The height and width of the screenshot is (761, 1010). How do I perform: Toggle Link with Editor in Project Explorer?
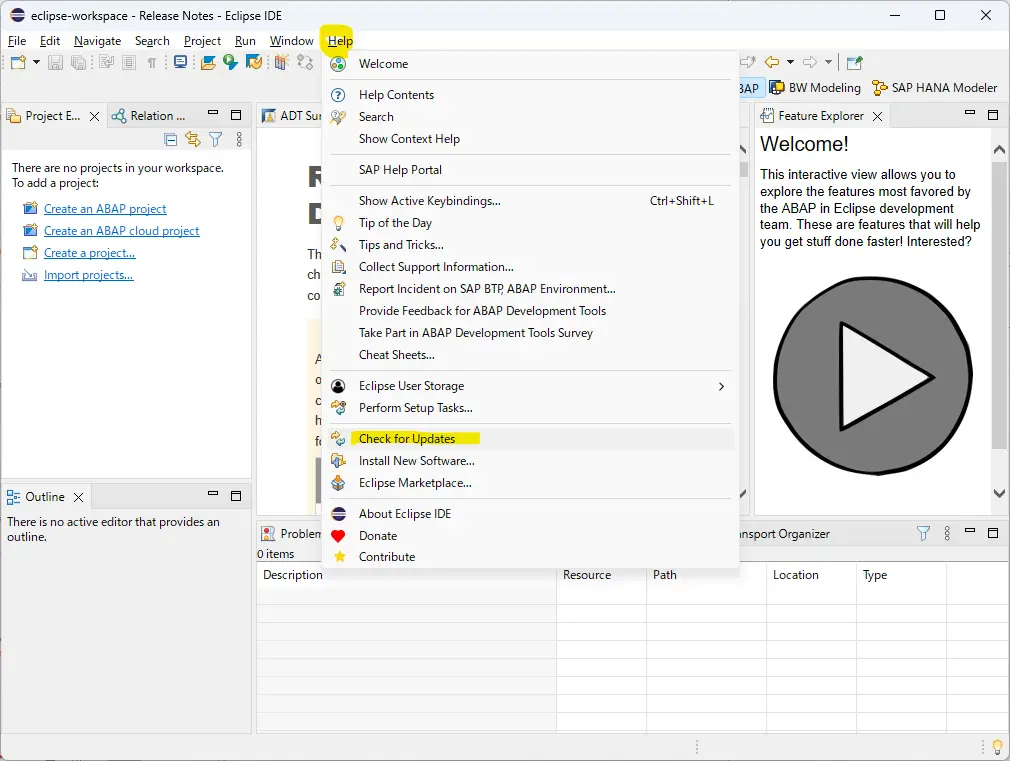pos(193,139)
